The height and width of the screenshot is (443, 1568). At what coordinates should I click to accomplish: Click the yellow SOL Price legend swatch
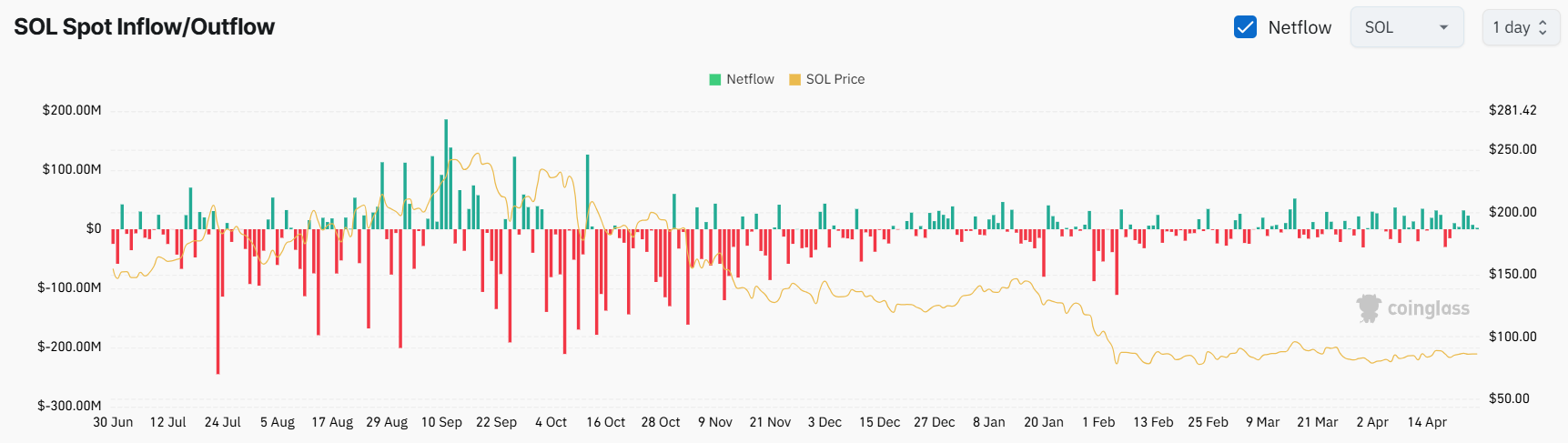click(794, 79)
